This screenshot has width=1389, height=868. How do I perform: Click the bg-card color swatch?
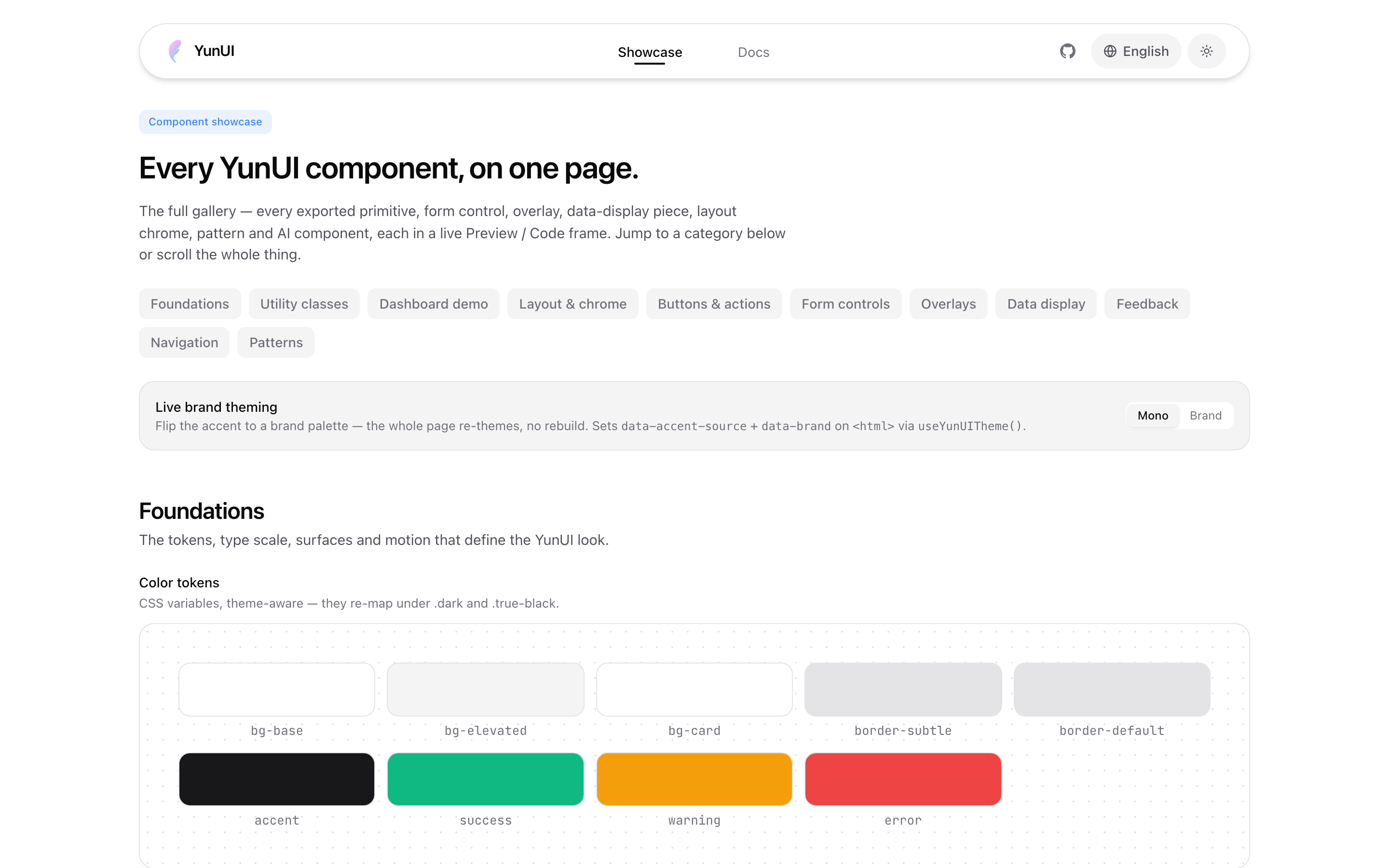point(694,690)
